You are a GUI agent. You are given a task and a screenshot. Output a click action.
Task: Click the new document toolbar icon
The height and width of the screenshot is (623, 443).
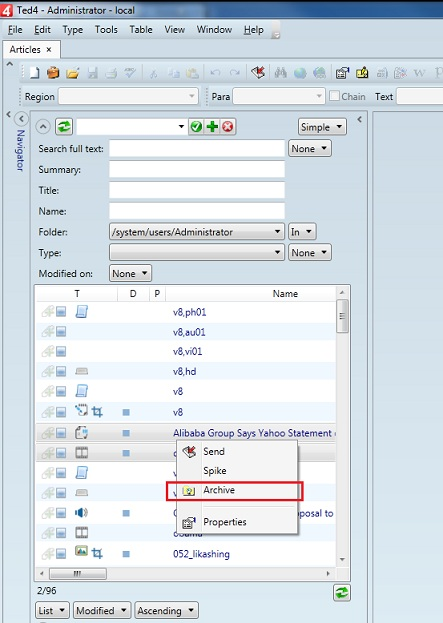35,73
